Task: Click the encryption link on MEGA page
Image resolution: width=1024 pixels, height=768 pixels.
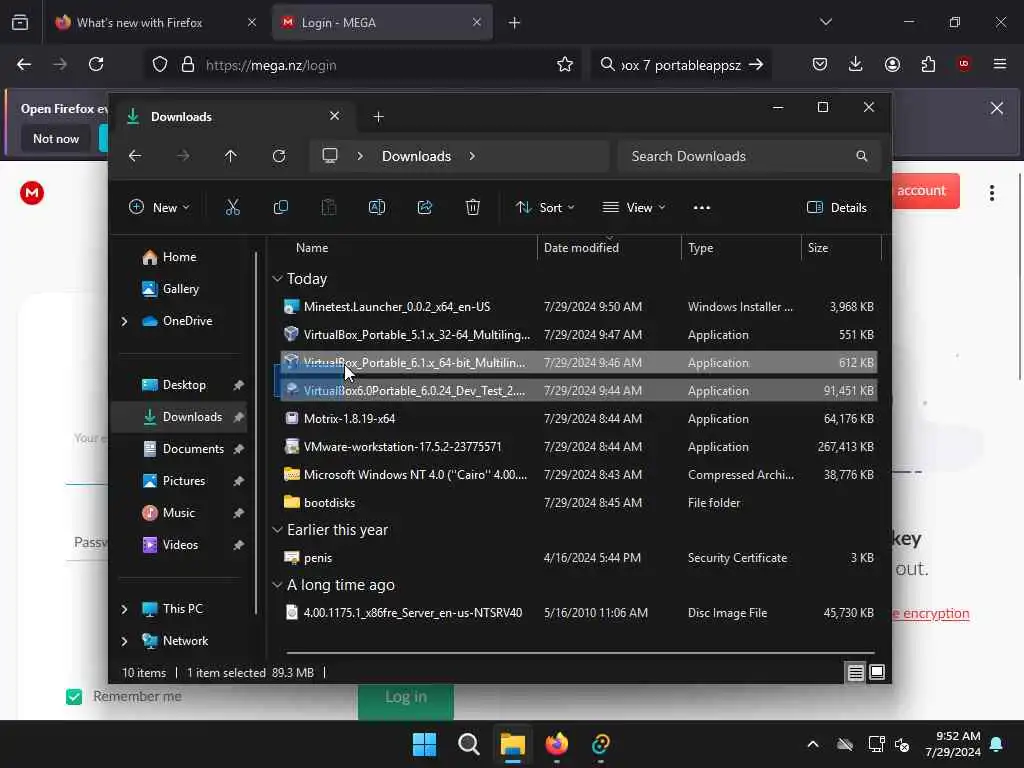Action: pyautogui.click(x=931, y=613)
